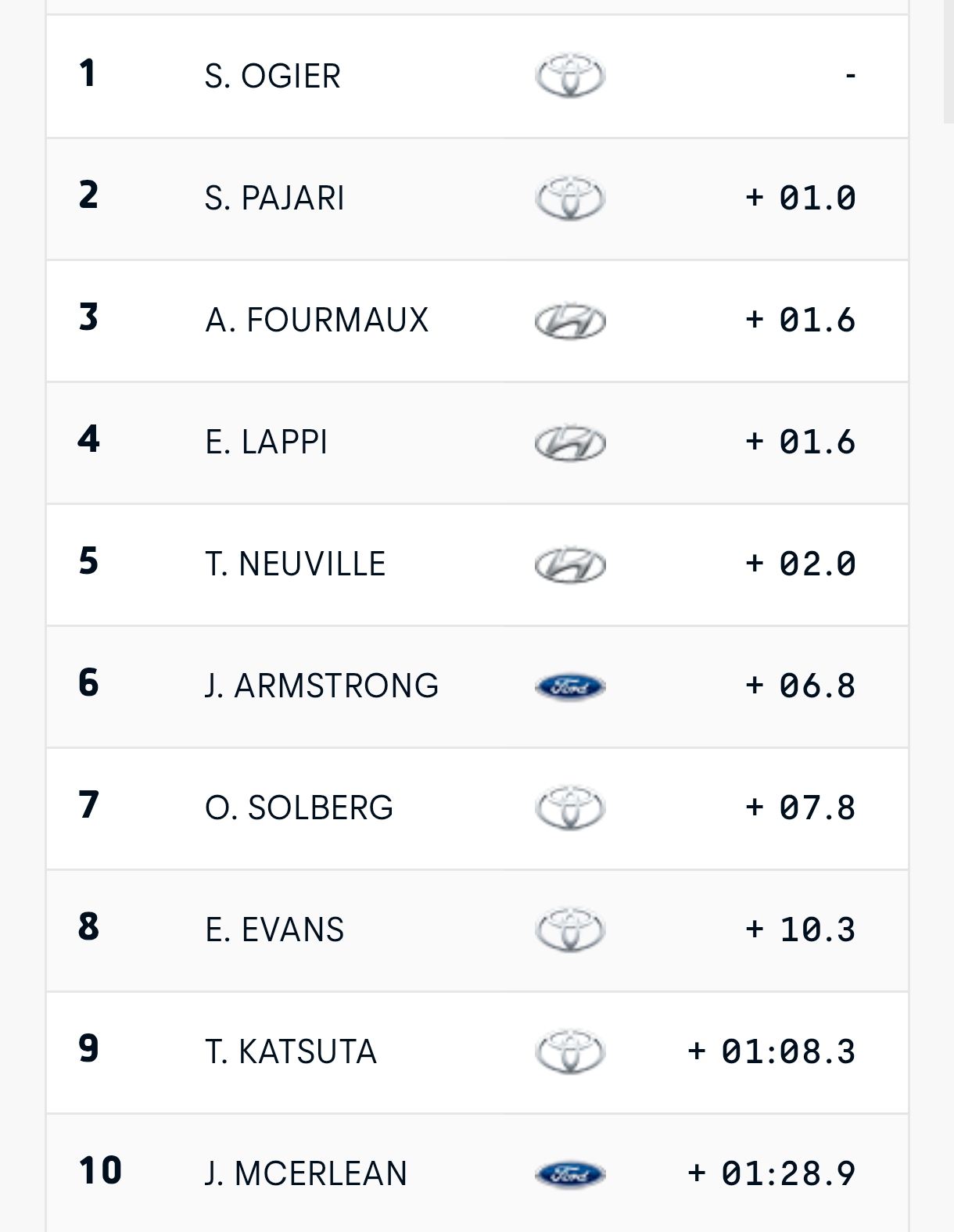This screenshot has width=954, height=1232.
Task: Click the Toyota logo beside S. Ogier
Action: [x=570, y=76]
